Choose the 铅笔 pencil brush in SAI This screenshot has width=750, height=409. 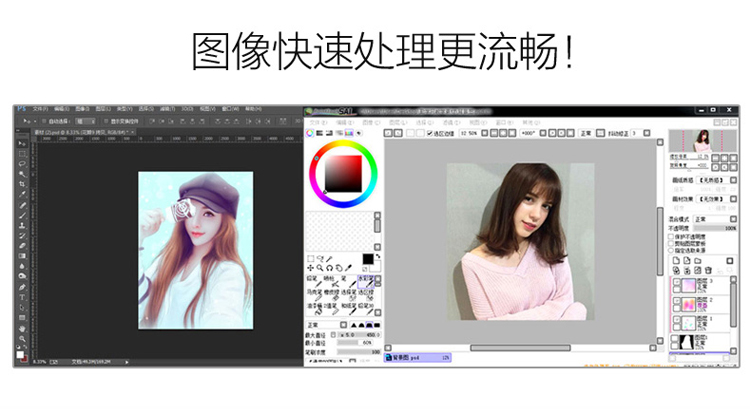click(x=314, y=281)
